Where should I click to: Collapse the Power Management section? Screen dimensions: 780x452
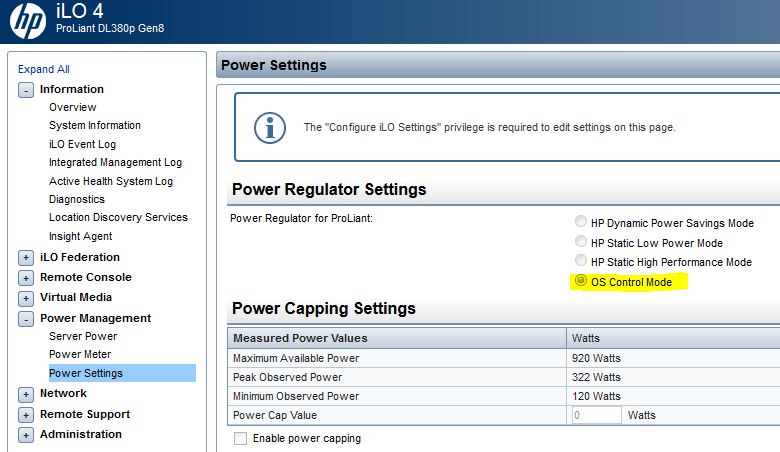[x=26, y=319]
